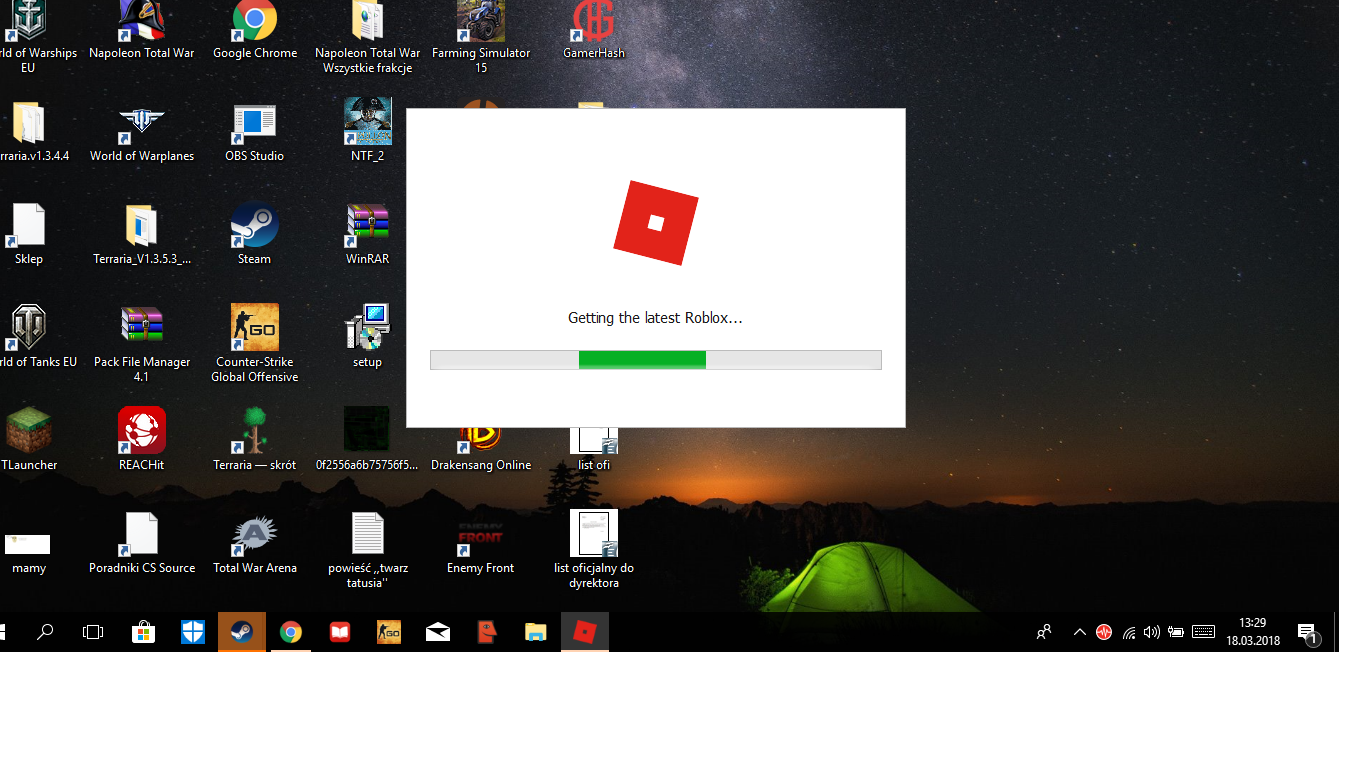Viewport: 1366px width, 768px height.
Task: Open the REACHit desktop shortcut
Action: (x=142, y=440)
